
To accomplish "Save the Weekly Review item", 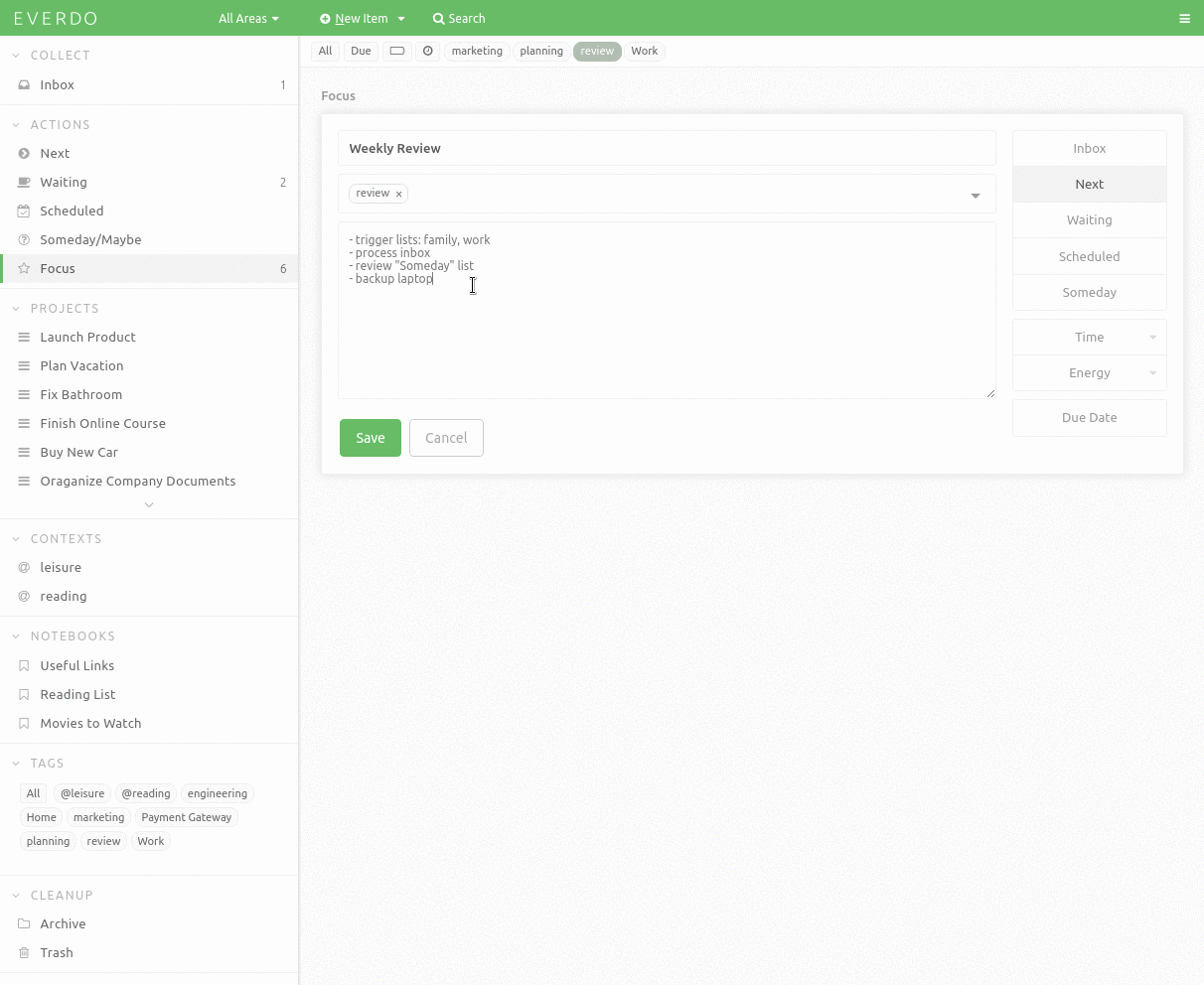I will pyautogui.click(x=370, y=437).
